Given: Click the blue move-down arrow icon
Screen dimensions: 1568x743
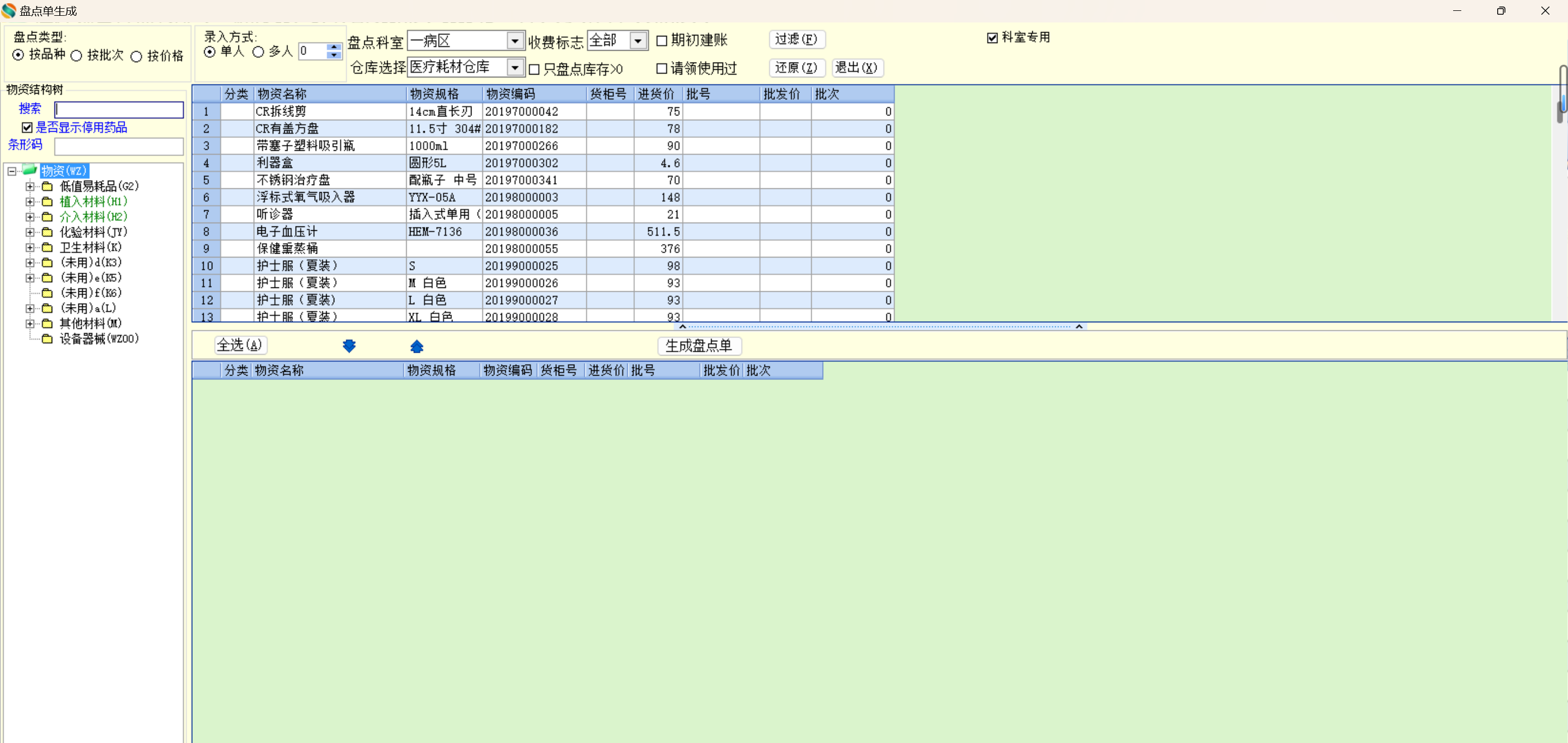Looking at the screenshot, I should click(349, 346).
